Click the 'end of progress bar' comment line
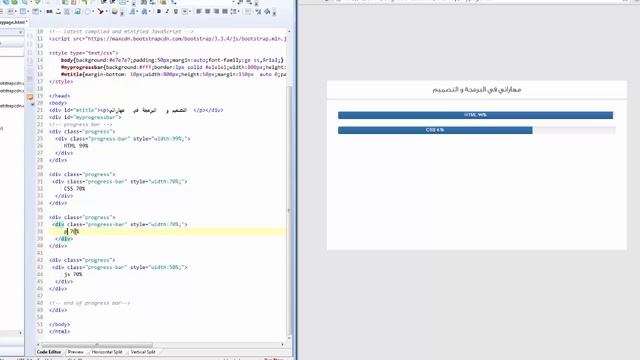The image size is (640, 360). coord(89,303)
